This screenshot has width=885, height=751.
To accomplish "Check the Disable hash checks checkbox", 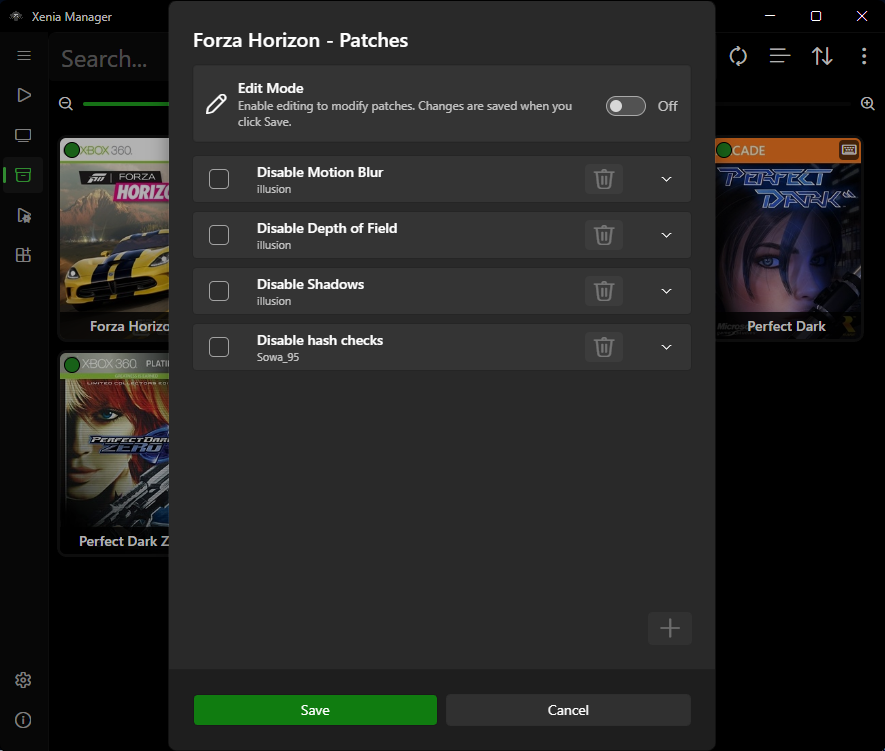I will (x=219, y=347).
